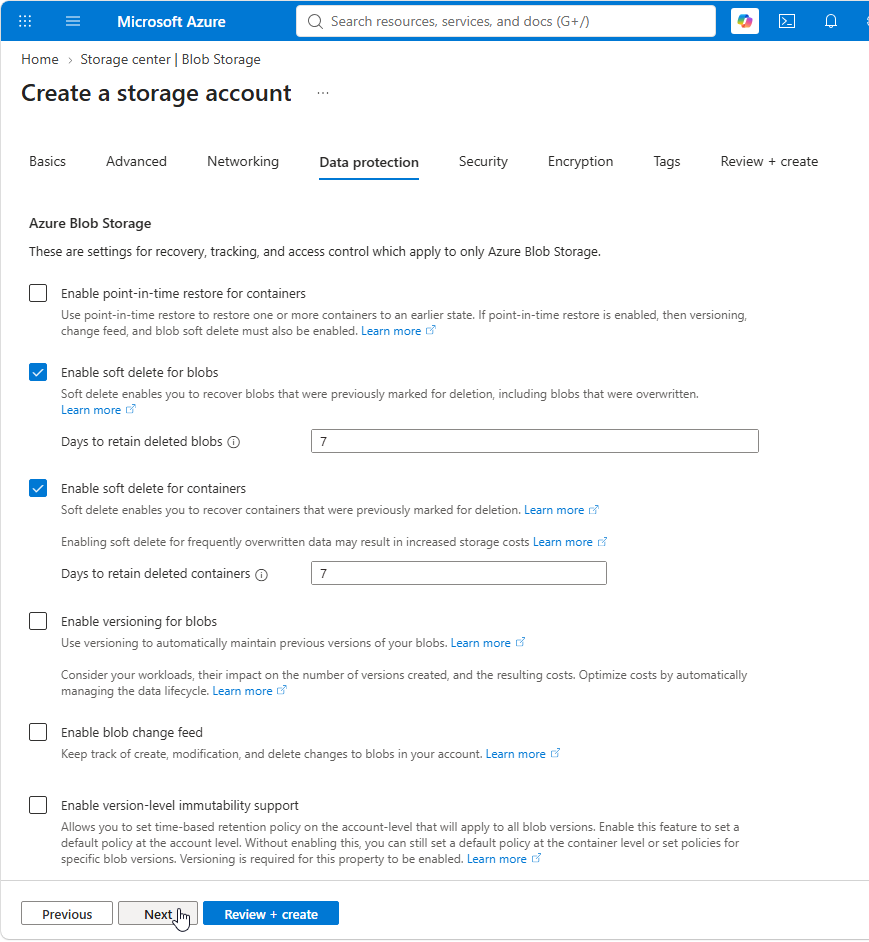The width and height of the screenshot is (869, 942).
Task: Open Learn more for blob change feed
Action: coord(516,753)
